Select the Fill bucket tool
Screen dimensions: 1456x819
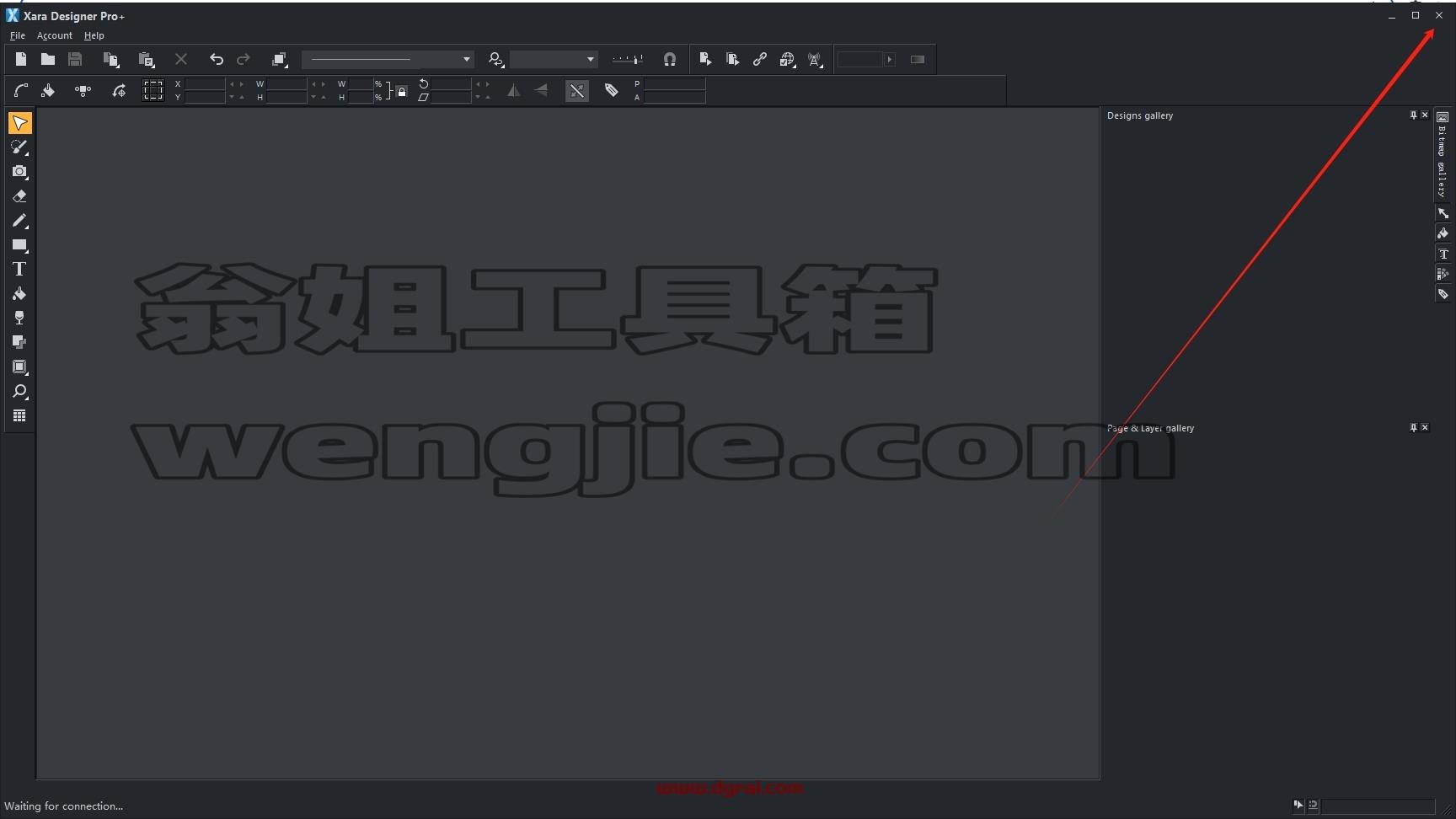click(19, 294)
